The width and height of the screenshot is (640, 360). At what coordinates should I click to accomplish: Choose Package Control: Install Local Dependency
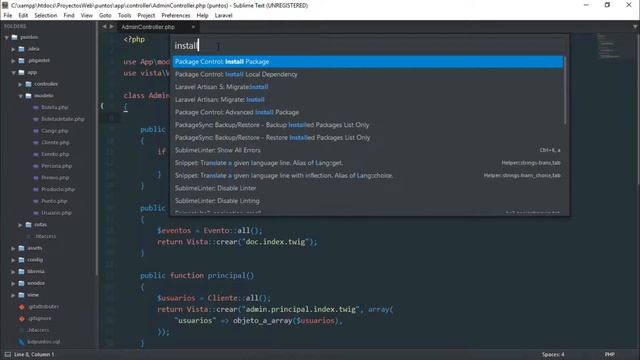pyautogui.click(x=368, y=74)
